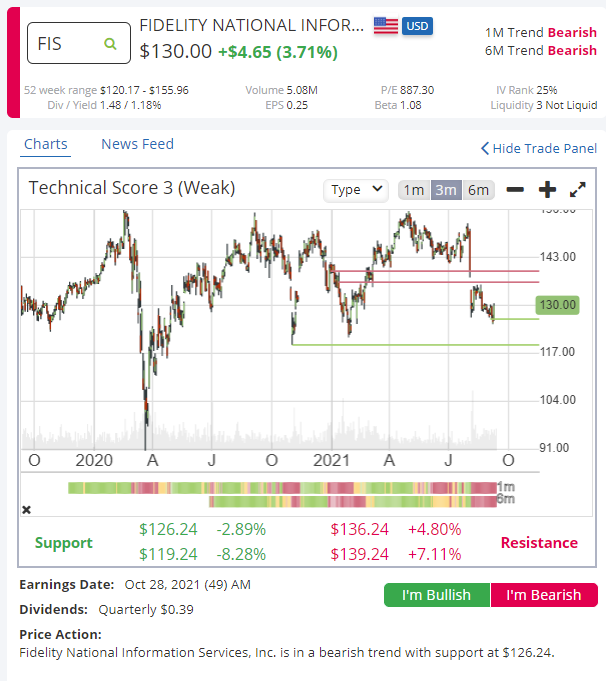Click the ticker symbol field showing FIS

point(79,43)
